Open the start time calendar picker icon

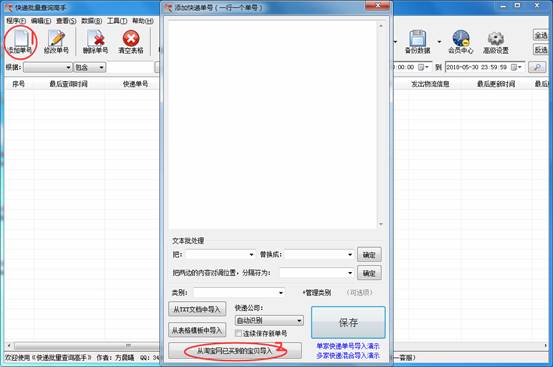tap(423, 67)
